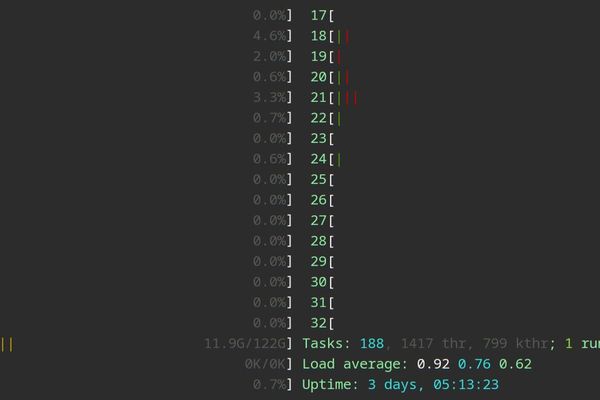Screen dimensions: 600x400
Task: Click the 11.9G/122G memory usage readout
Action: pyautogui.click(x=245, y=344)
